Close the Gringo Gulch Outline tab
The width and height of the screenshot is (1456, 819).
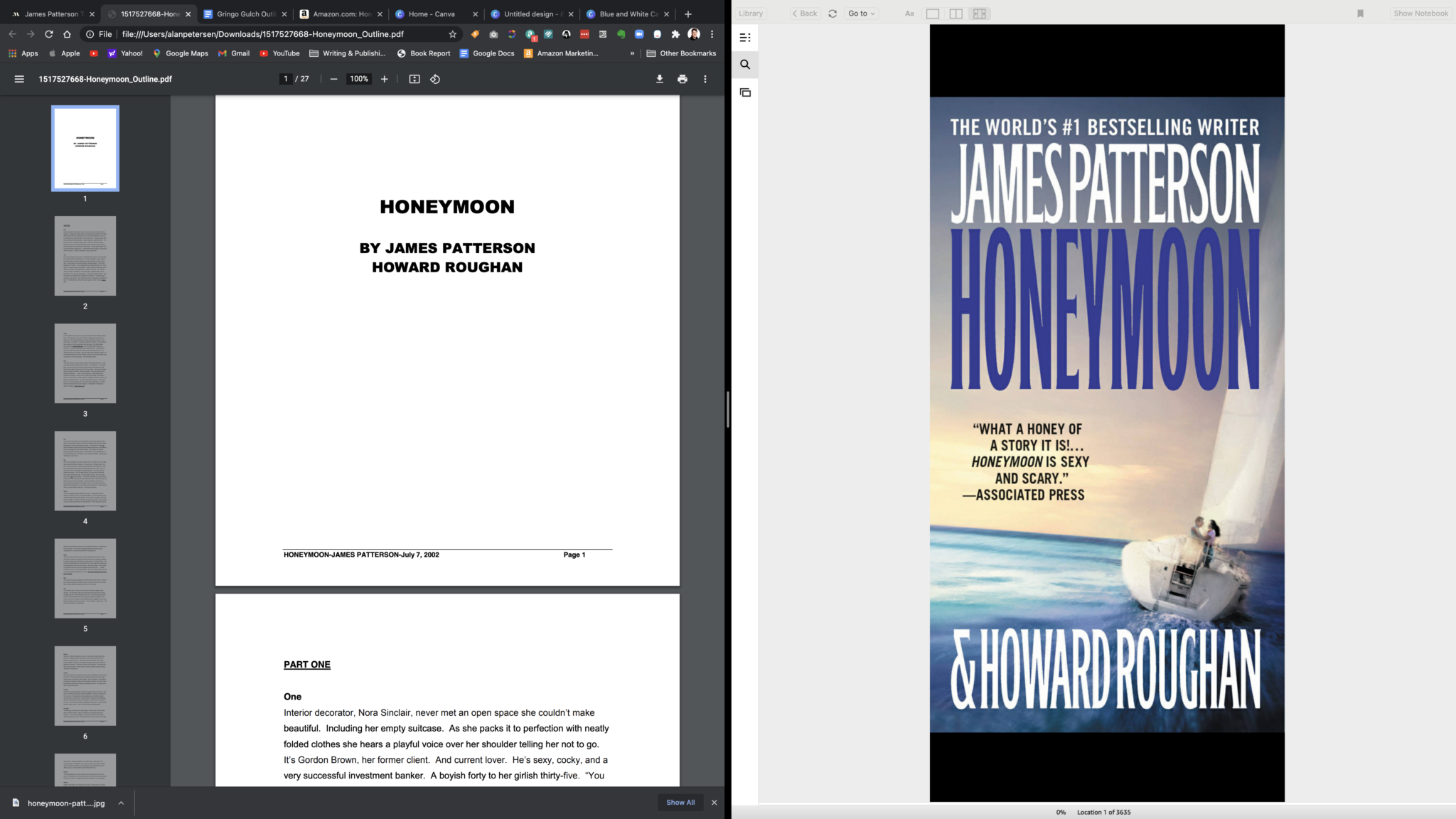[284, 14]
